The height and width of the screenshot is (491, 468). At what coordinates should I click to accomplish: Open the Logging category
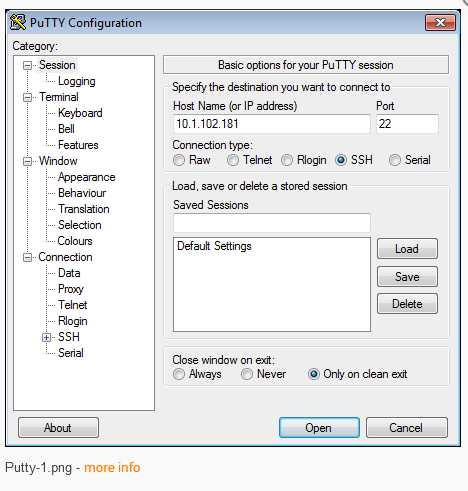click(x=77, y=81)
